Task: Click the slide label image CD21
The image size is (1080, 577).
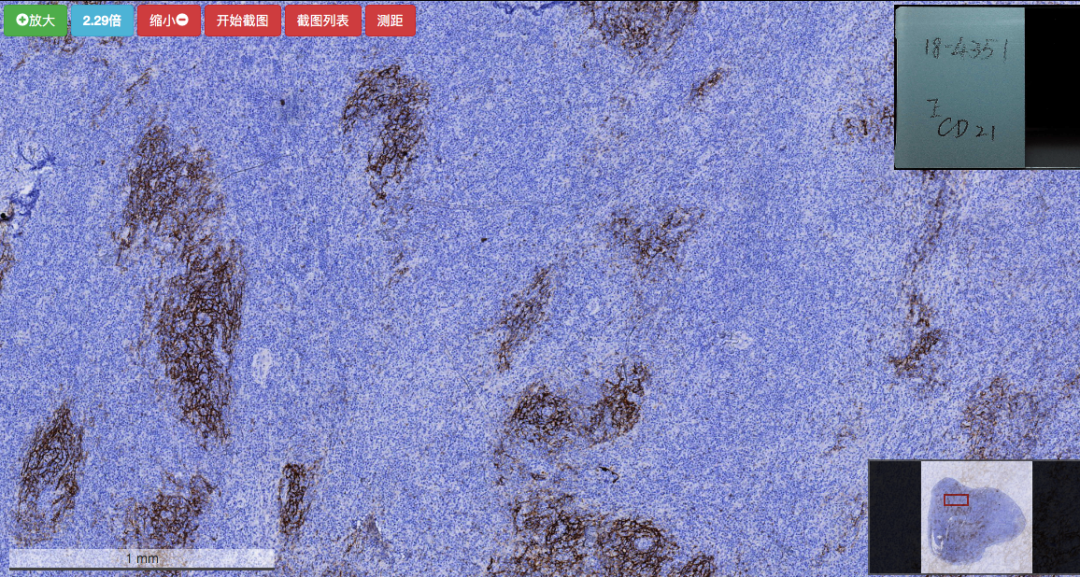Action: coord(986,87)
